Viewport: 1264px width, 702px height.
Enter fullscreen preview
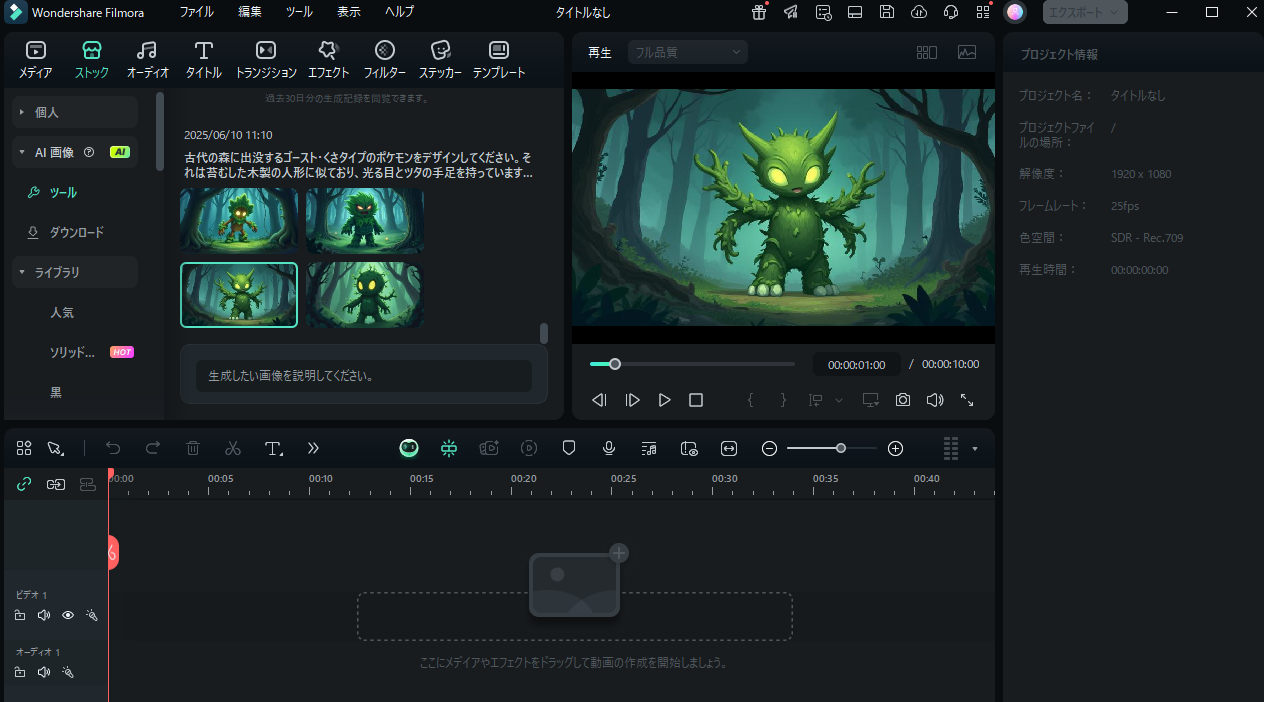click(967, 400)
